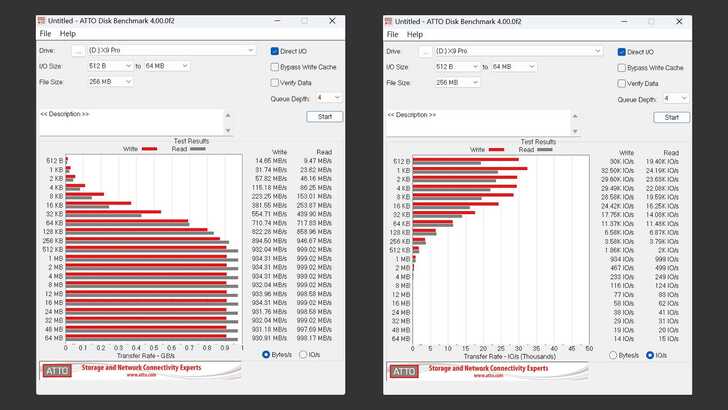The image size is (728, 410).
Task: Click the drive browse '...' button in left window
Action: click(77, 51)
